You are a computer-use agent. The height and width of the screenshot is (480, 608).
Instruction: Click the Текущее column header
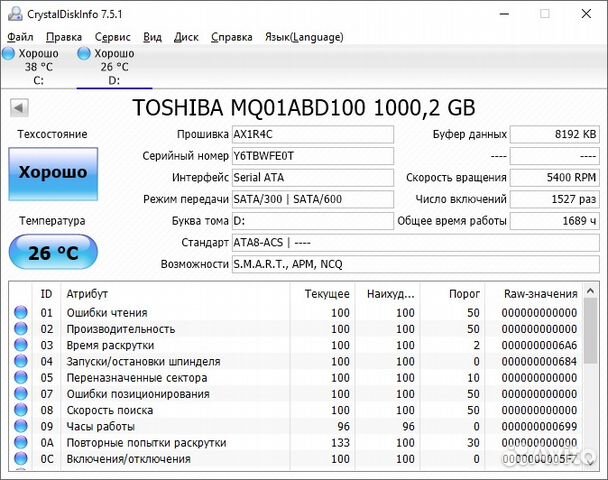pos(322,294)
